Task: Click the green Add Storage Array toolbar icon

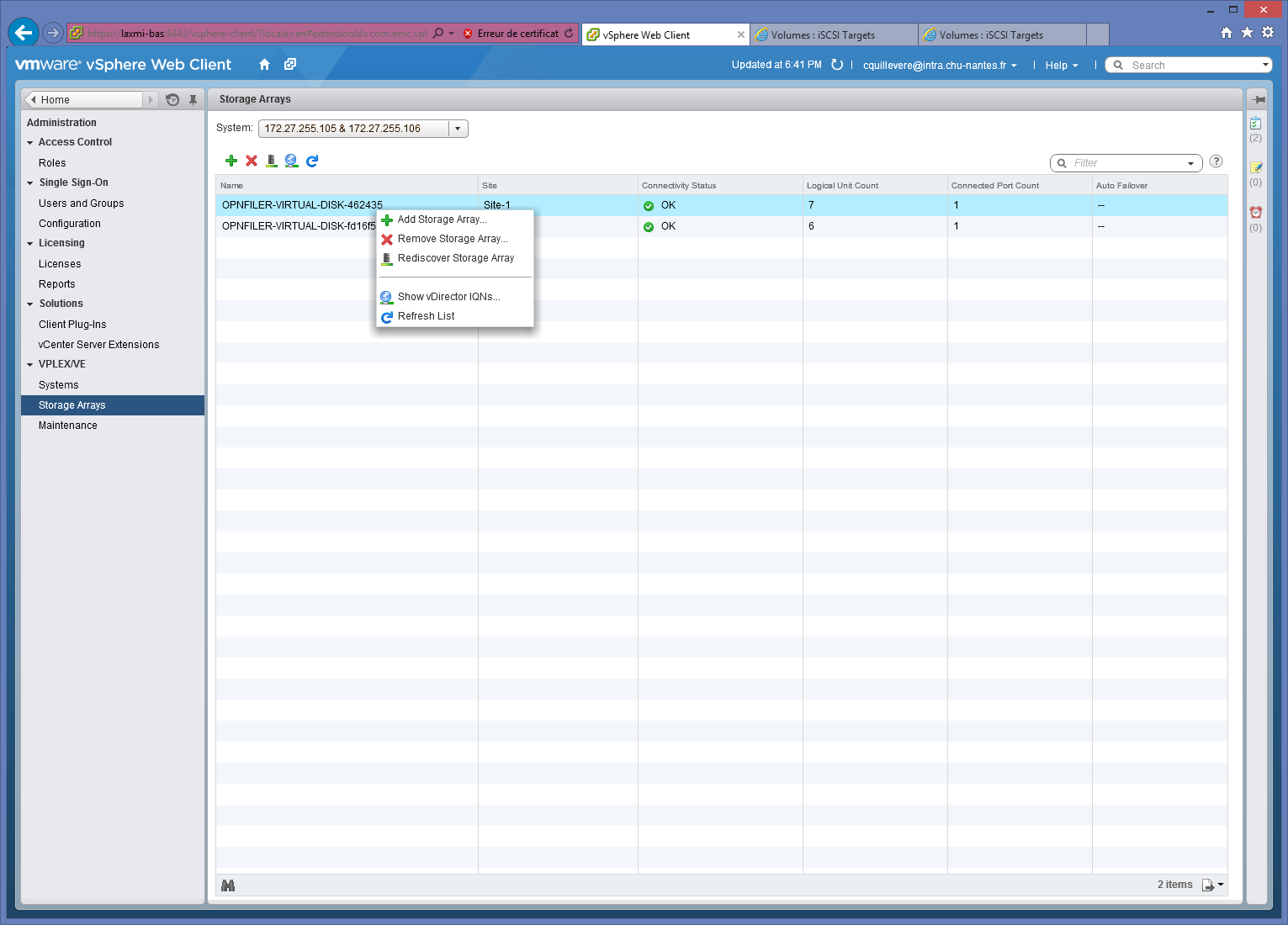Action: point(231,161)
